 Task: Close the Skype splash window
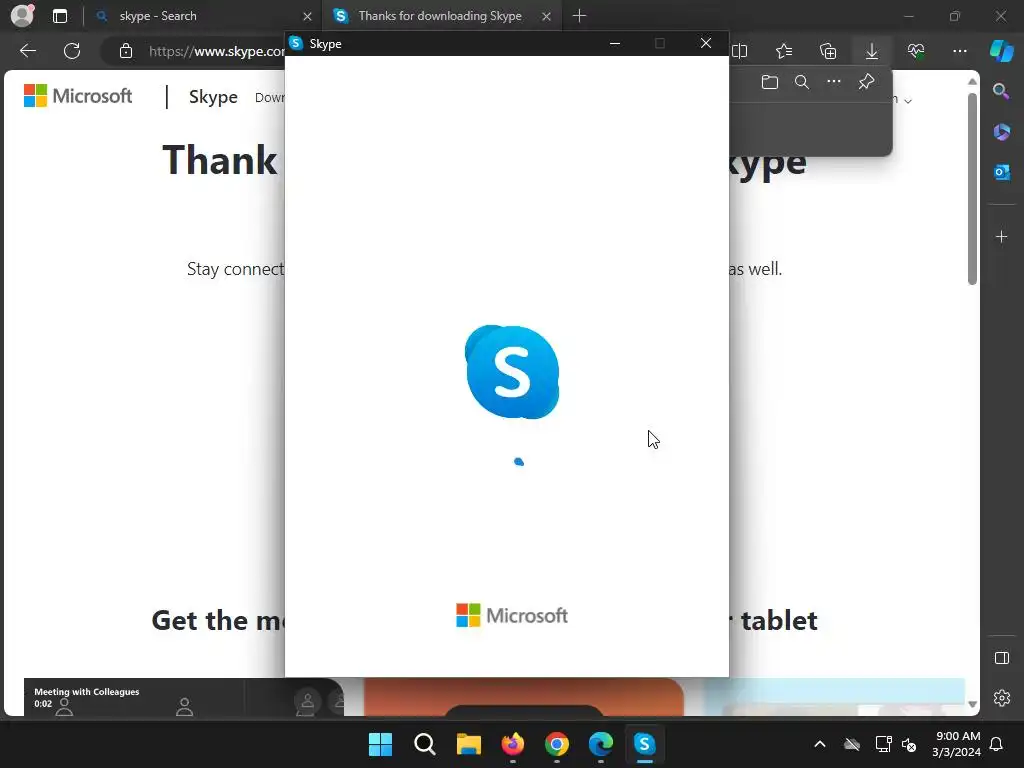(x=706, y=43)
